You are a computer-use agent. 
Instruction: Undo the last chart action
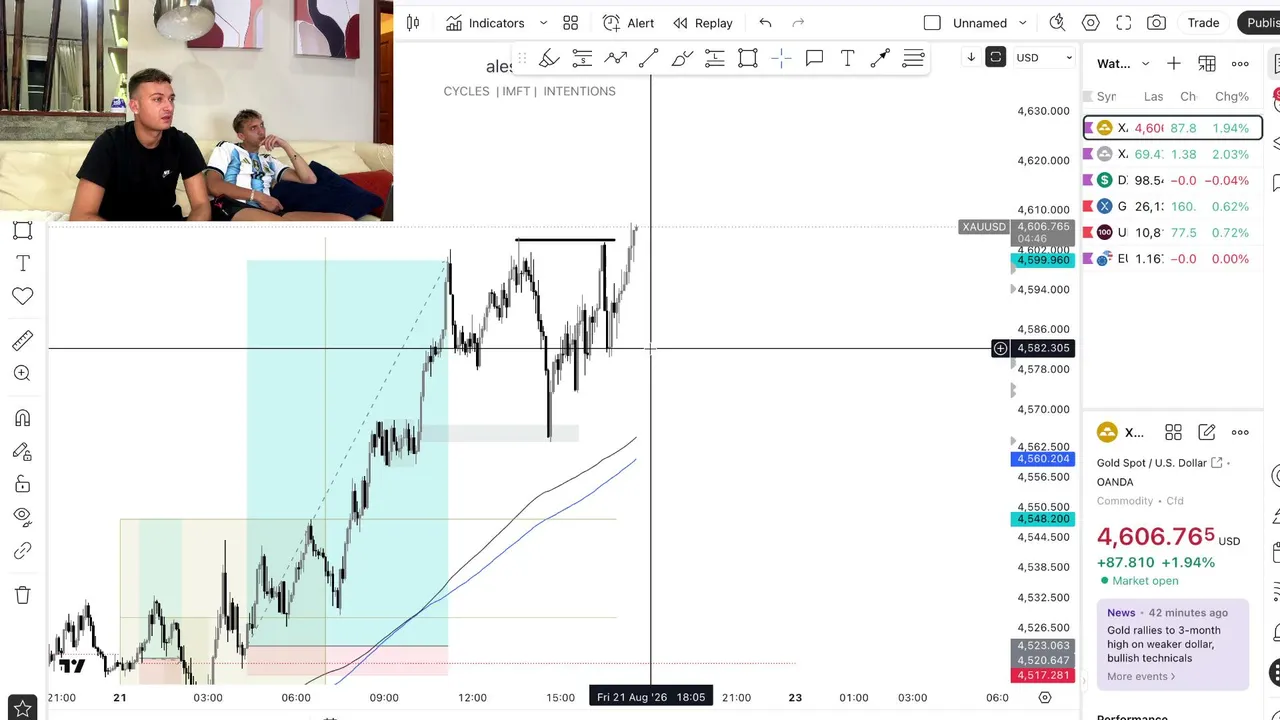pyautogui.click(x=765, y=23)
